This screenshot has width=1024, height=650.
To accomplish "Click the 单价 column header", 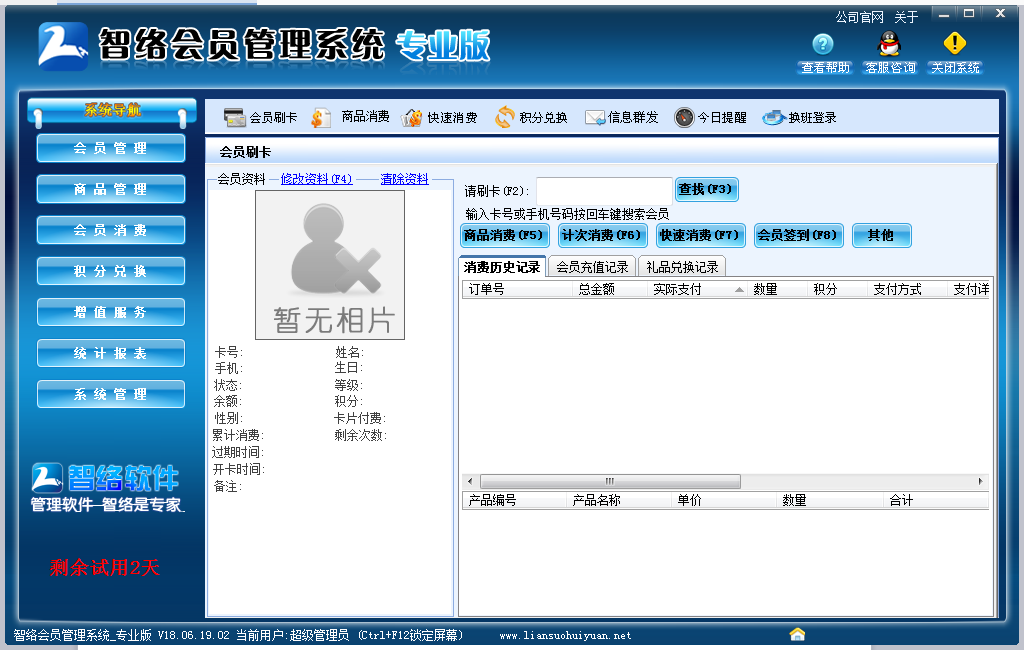I will (724, 500).
